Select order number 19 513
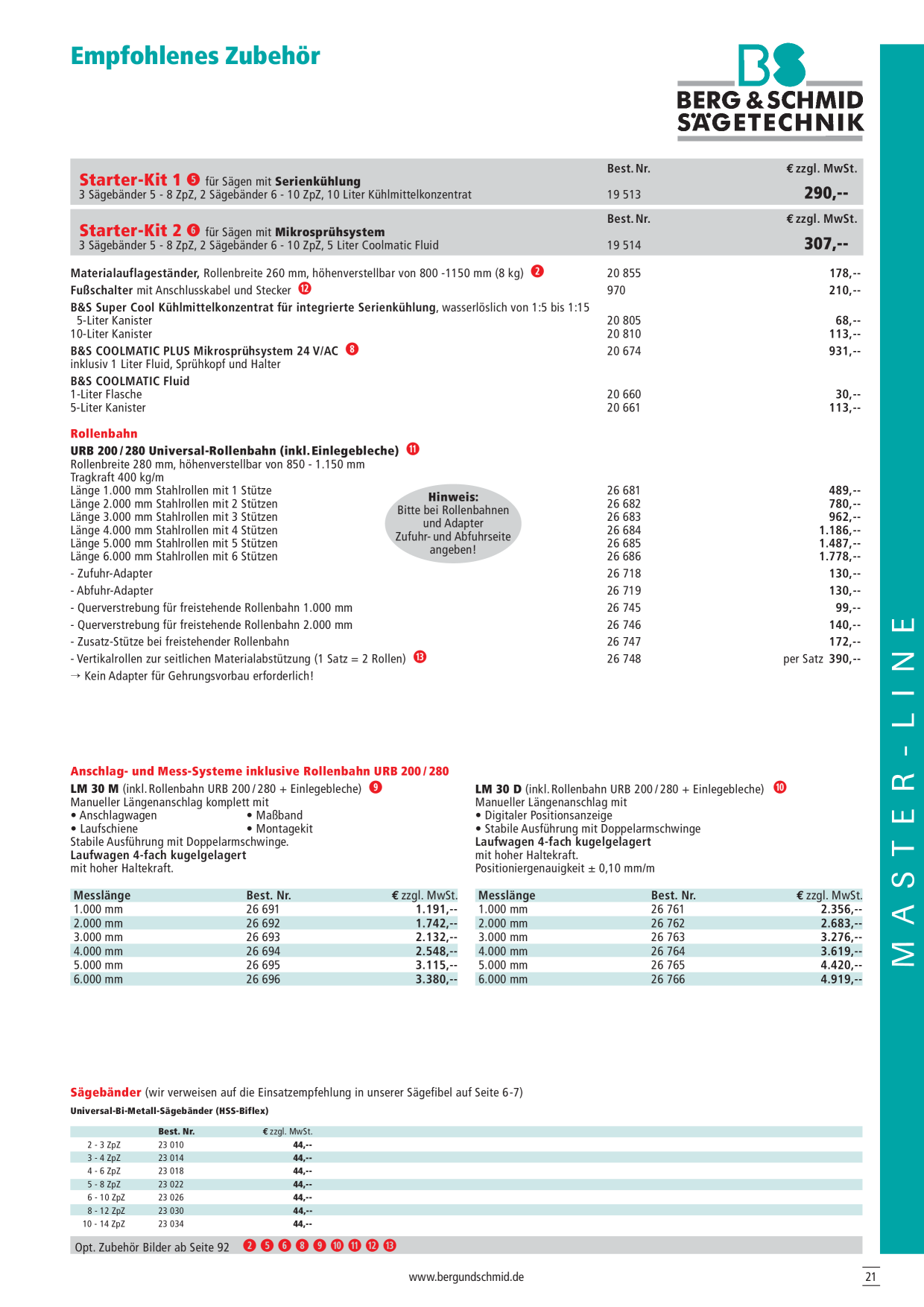Image resolution: width=924 pixels, height=1307 pixels. click(x=624, y=194)
